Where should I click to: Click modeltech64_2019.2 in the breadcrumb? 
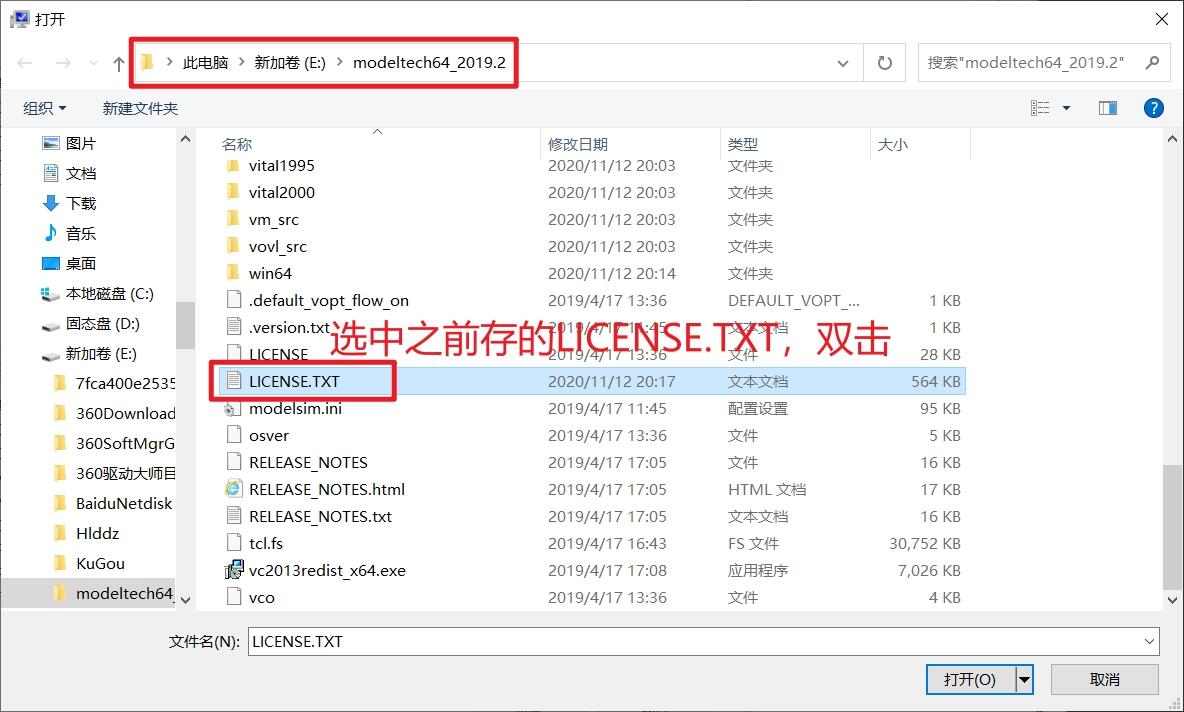click(430, 63)
